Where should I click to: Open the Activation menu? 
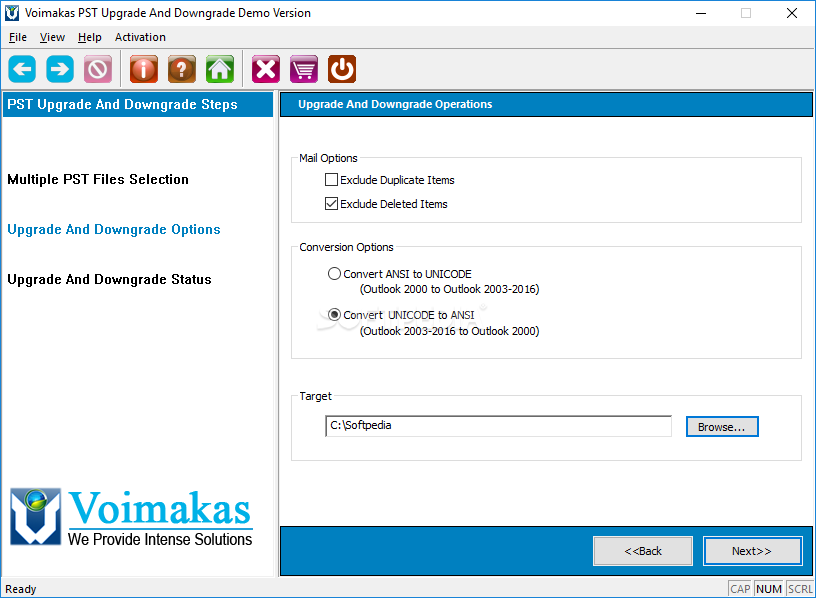pyautogui.click(x=140, y=37)
